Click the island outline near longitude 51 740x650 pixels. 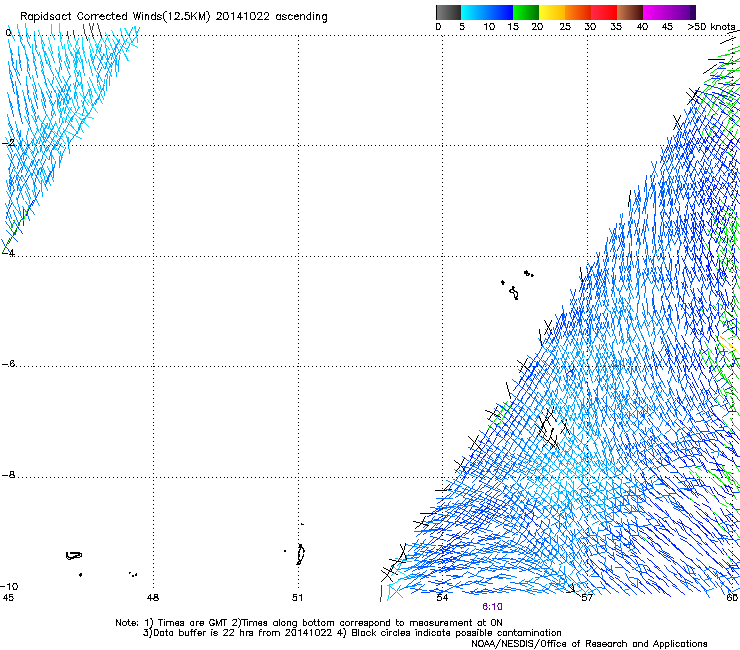301,554
